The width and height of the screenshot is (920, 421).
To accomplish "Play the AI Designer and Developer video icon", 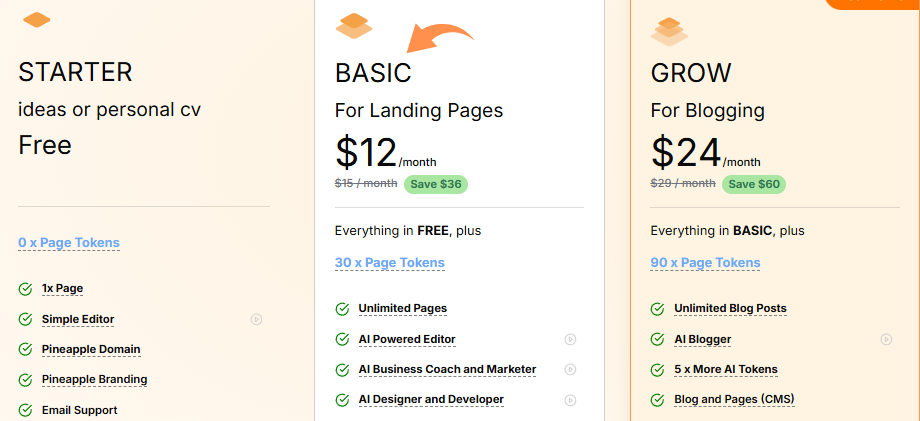I will [570, 400].
